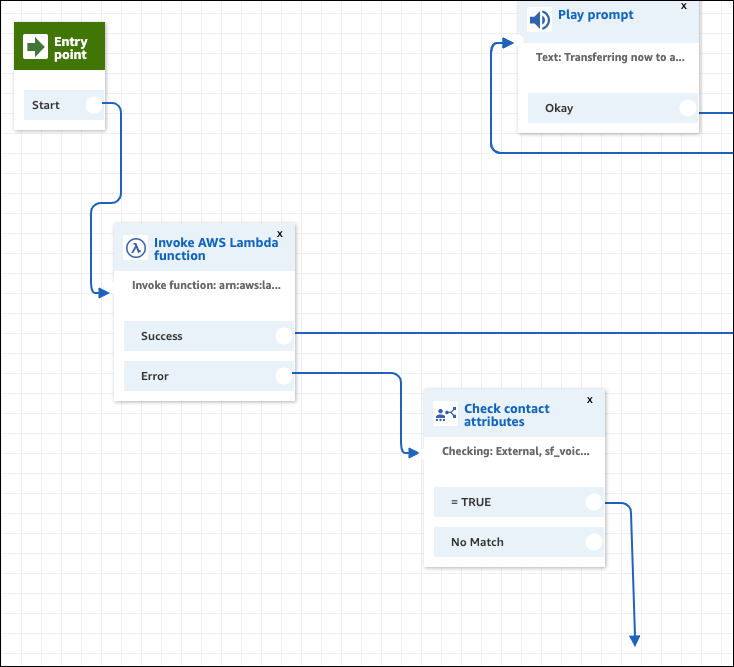The height and width of the screenshot is (667, 734).
Task: Open the Invoke AWS Lambda function title
Action: pyautogui.click(x=216, y=249)
